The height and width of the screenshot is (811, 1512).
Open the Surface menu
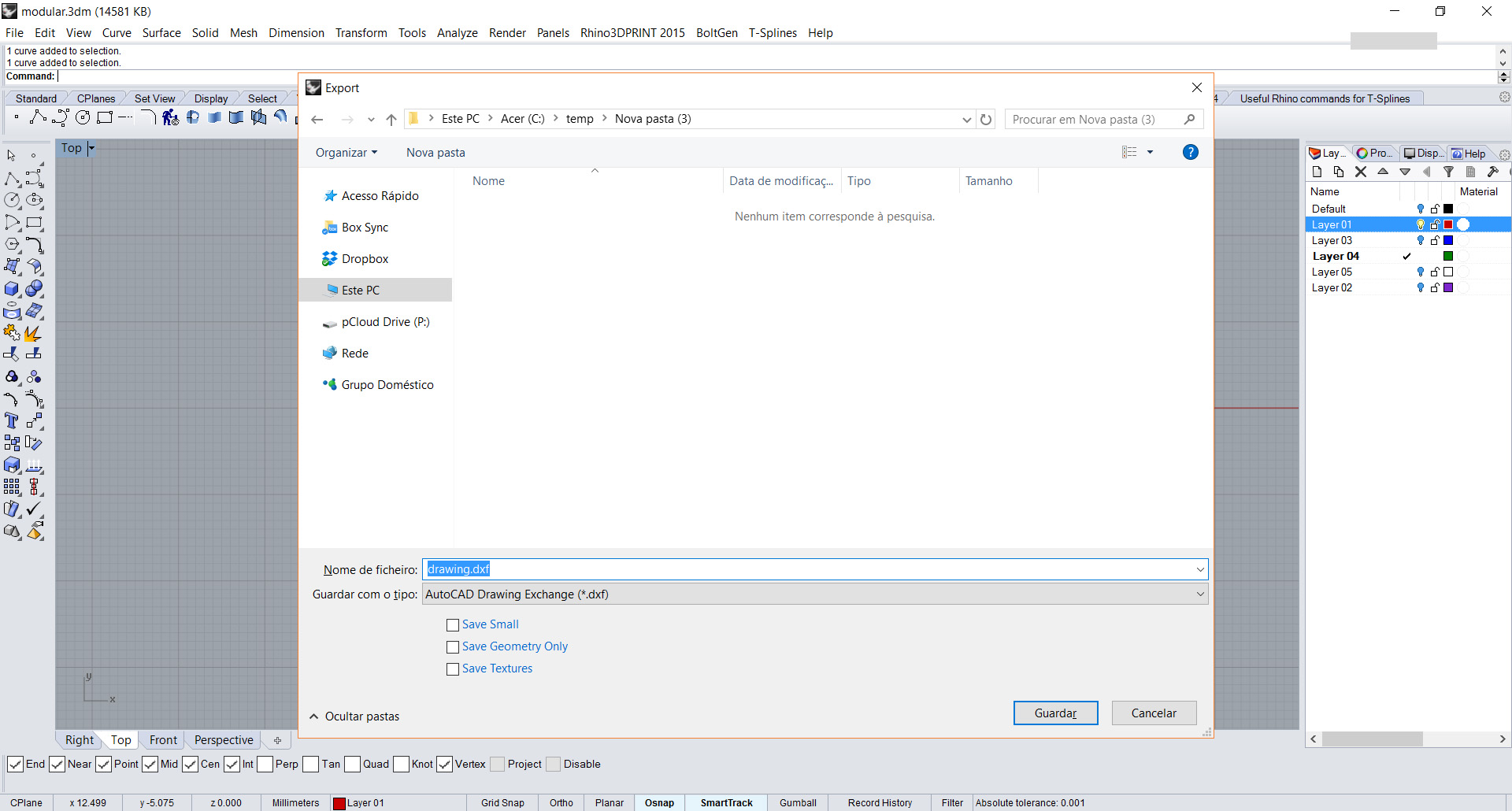161,33
